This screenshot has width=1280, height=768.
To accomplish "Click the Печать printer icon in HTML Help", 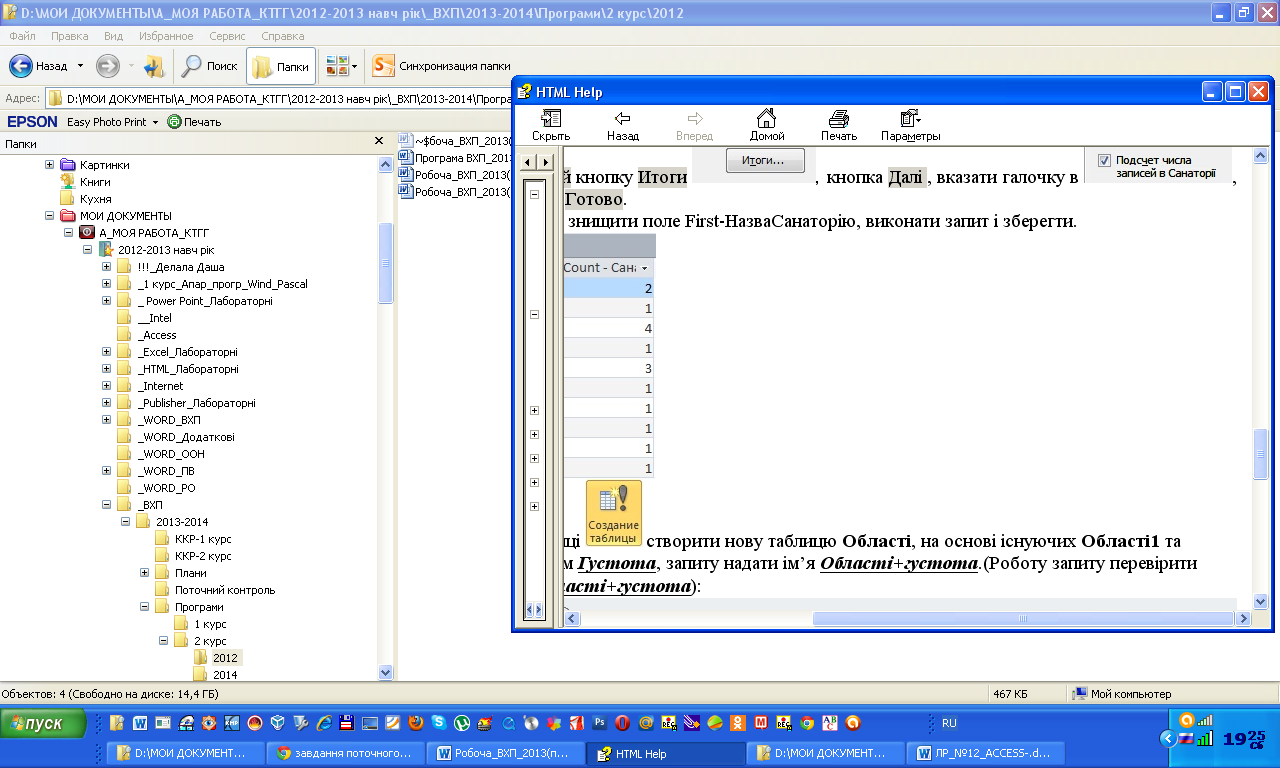I will click(x=838, y=124).
